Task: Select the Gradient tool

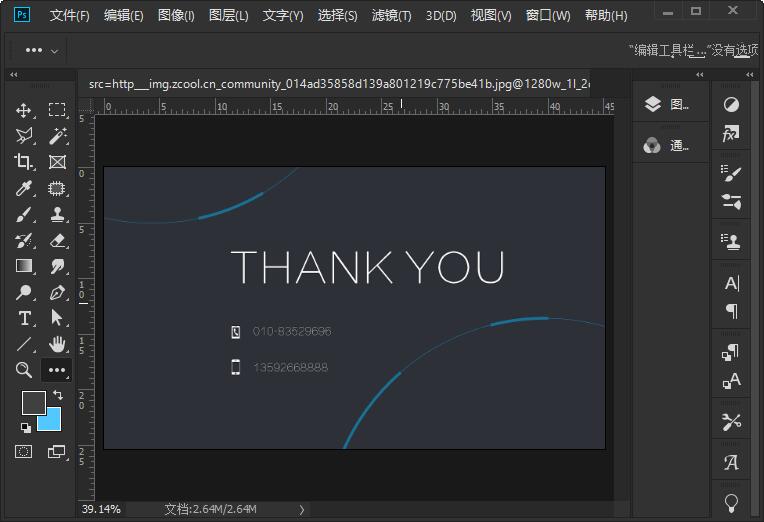Action: 23,266
